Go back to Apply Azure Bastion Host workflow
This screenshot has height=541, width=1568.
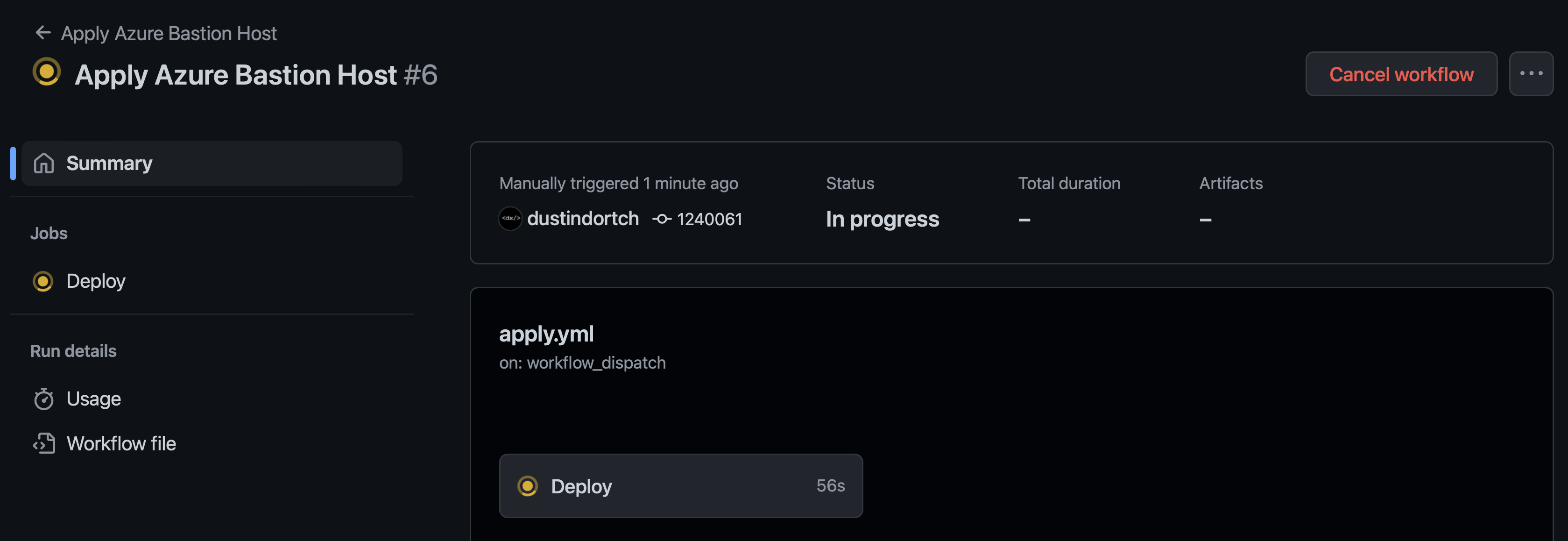(x=169, y=33)
